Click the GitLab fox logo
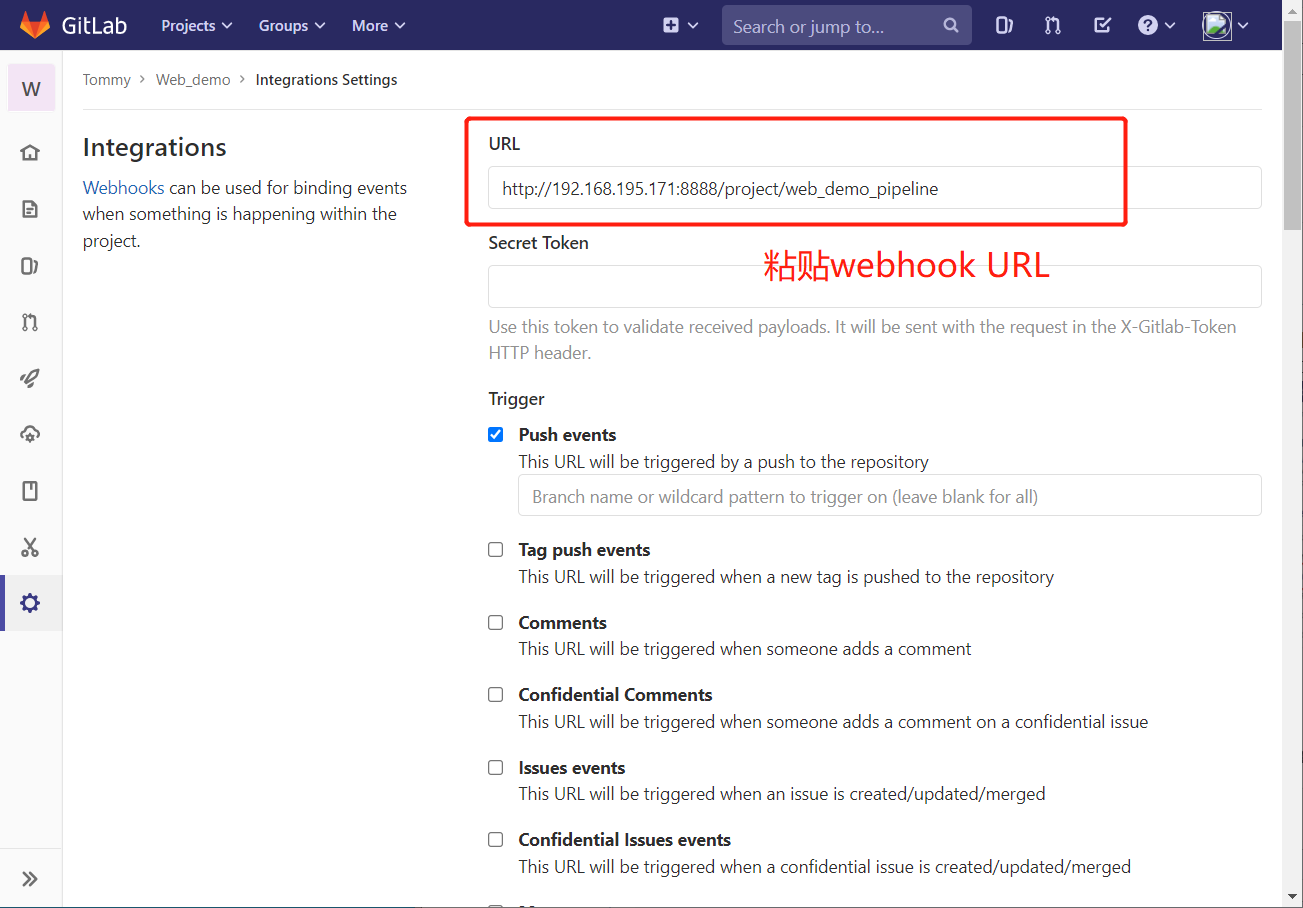Screen dimensions: 1303x908 (x=35, y=25)
